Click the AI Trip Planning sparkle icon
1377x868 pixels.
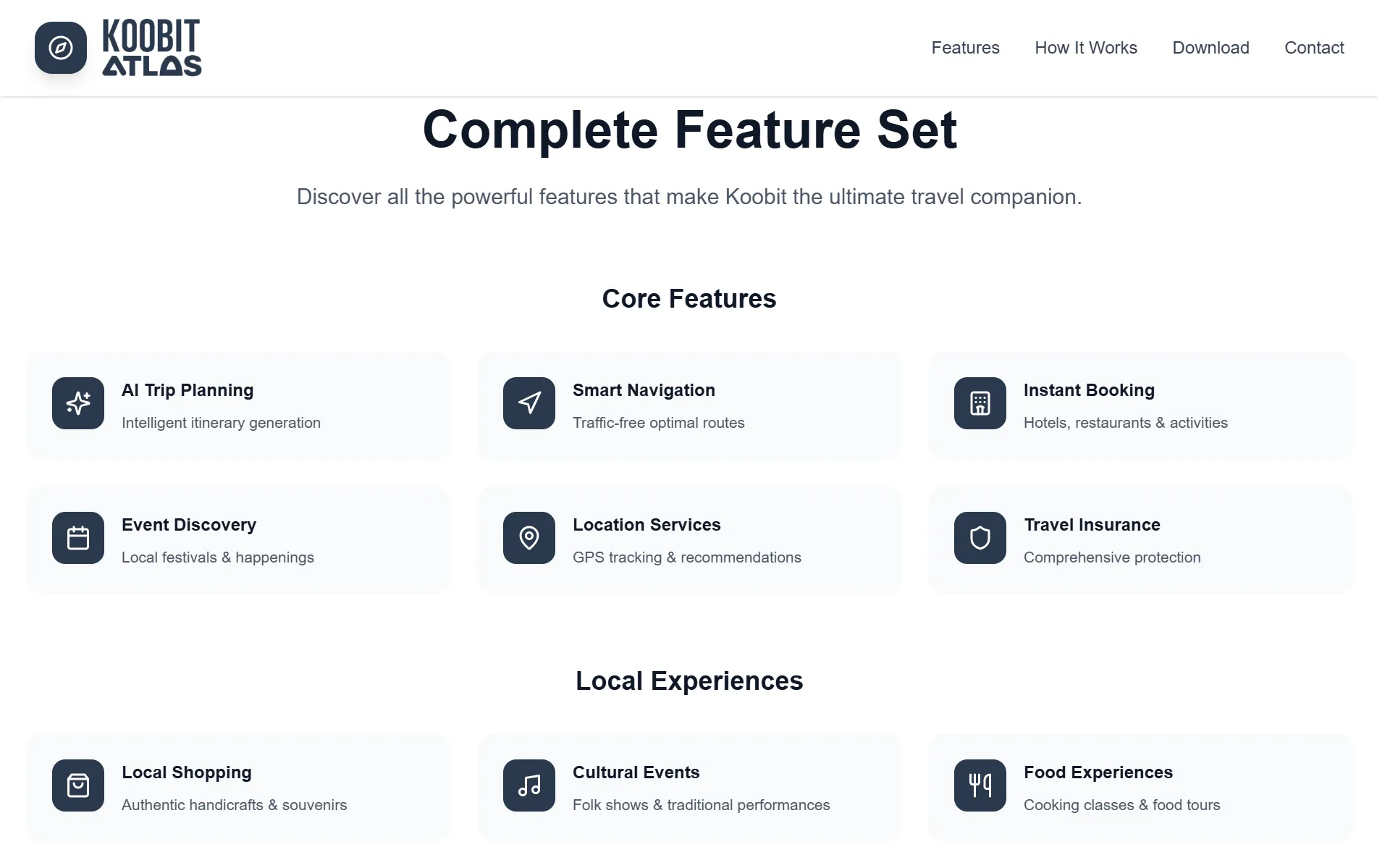coord(78,403)
